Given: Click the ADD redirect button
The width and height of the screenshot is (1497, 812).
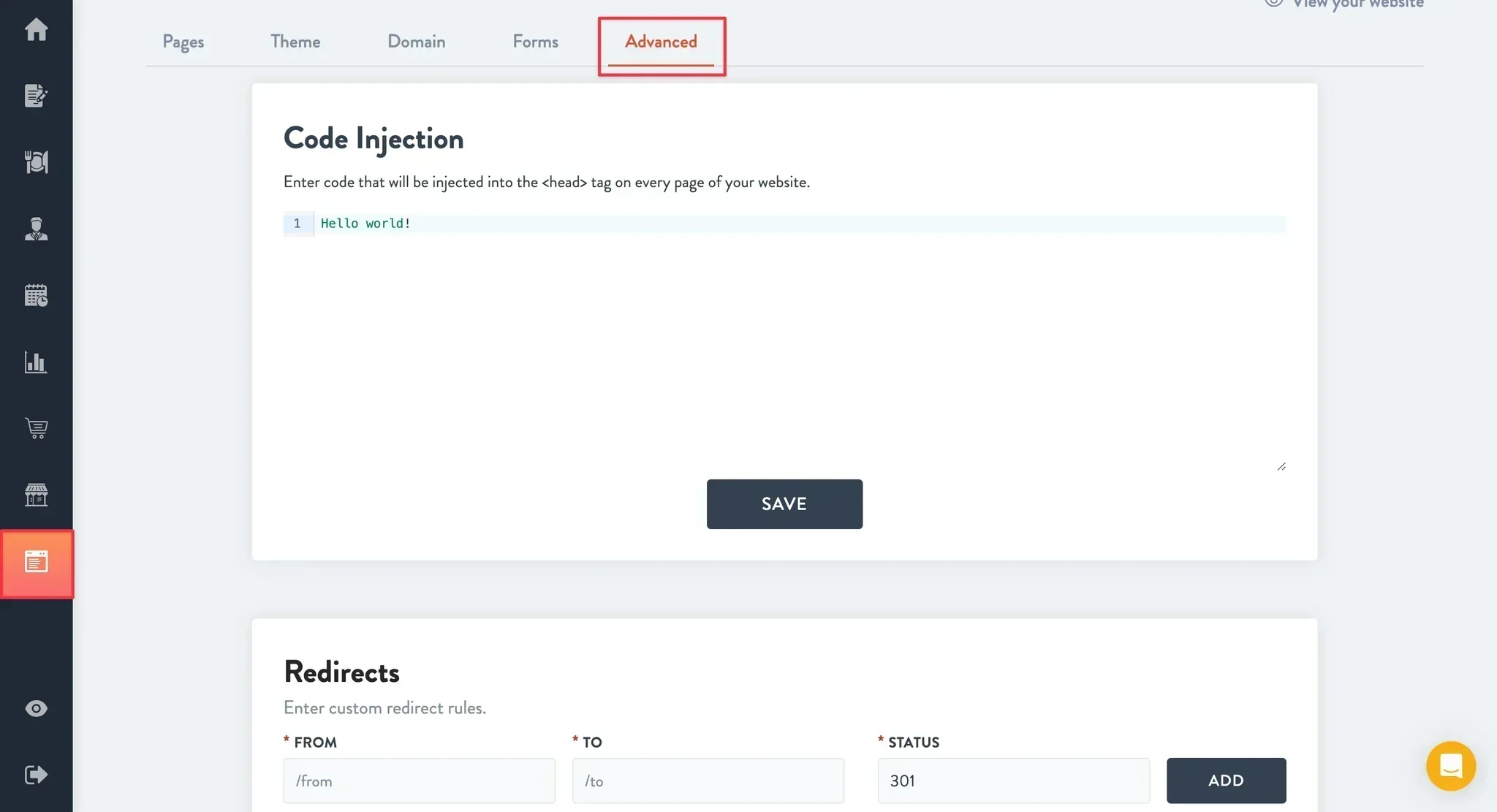Looking at the screenshot, I should point(1226,781).
